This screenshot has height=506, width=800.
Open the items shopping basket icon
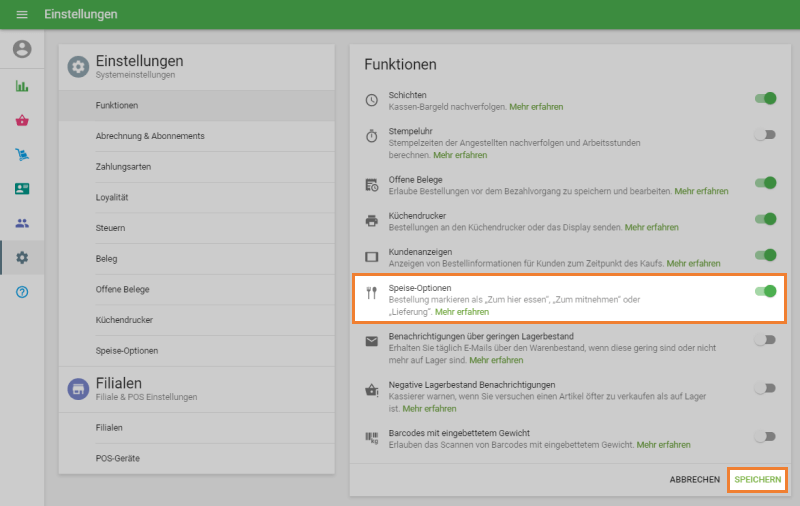pos(22,120)
